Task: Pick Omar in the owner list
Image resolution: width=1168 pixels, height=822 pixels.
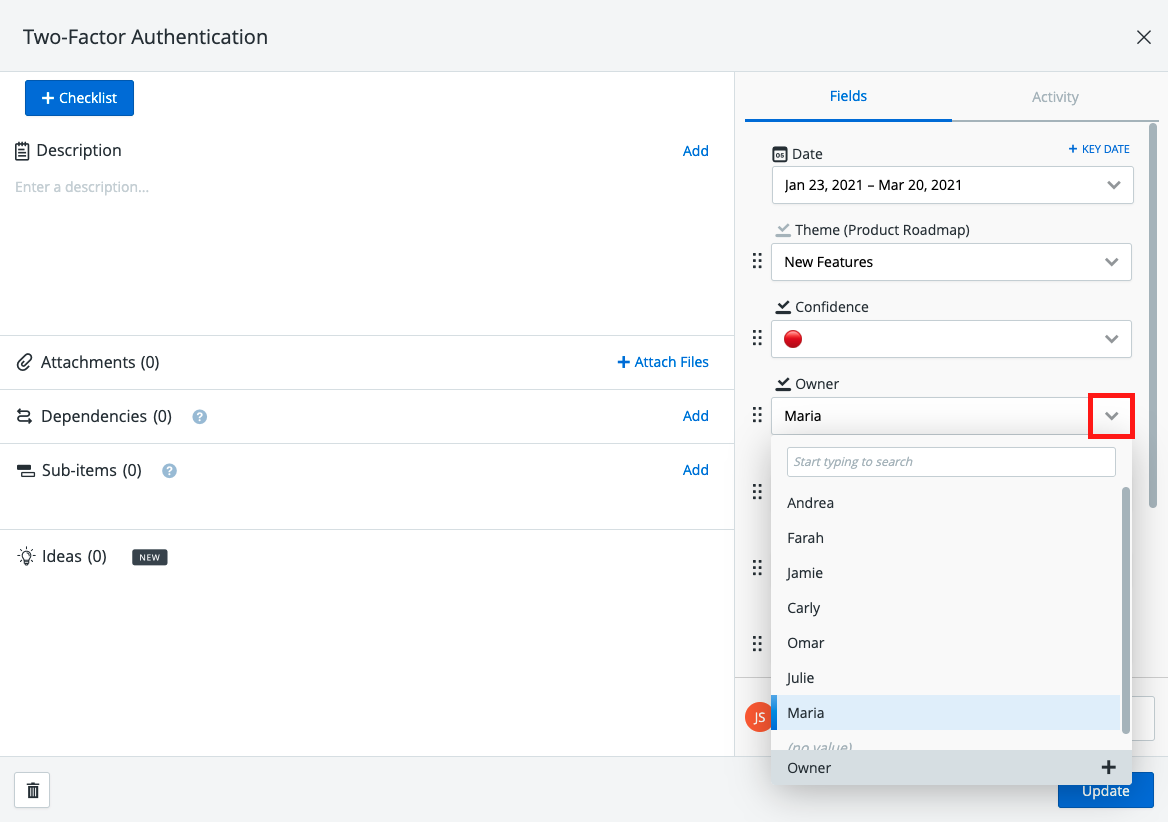Action: pyautogui.click(x=946, y=643)
